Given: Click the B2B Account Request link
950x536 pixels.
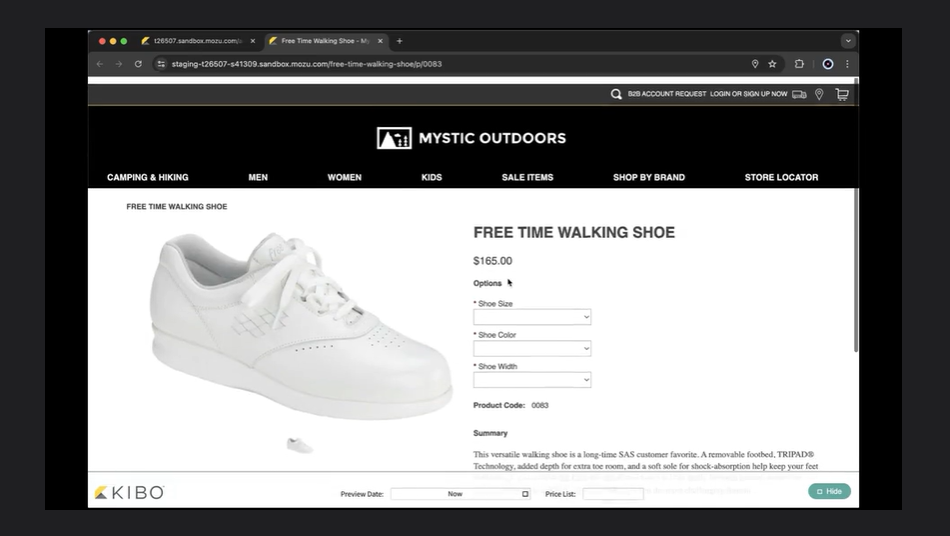Looking at the screenshot, I should (667, 94).
